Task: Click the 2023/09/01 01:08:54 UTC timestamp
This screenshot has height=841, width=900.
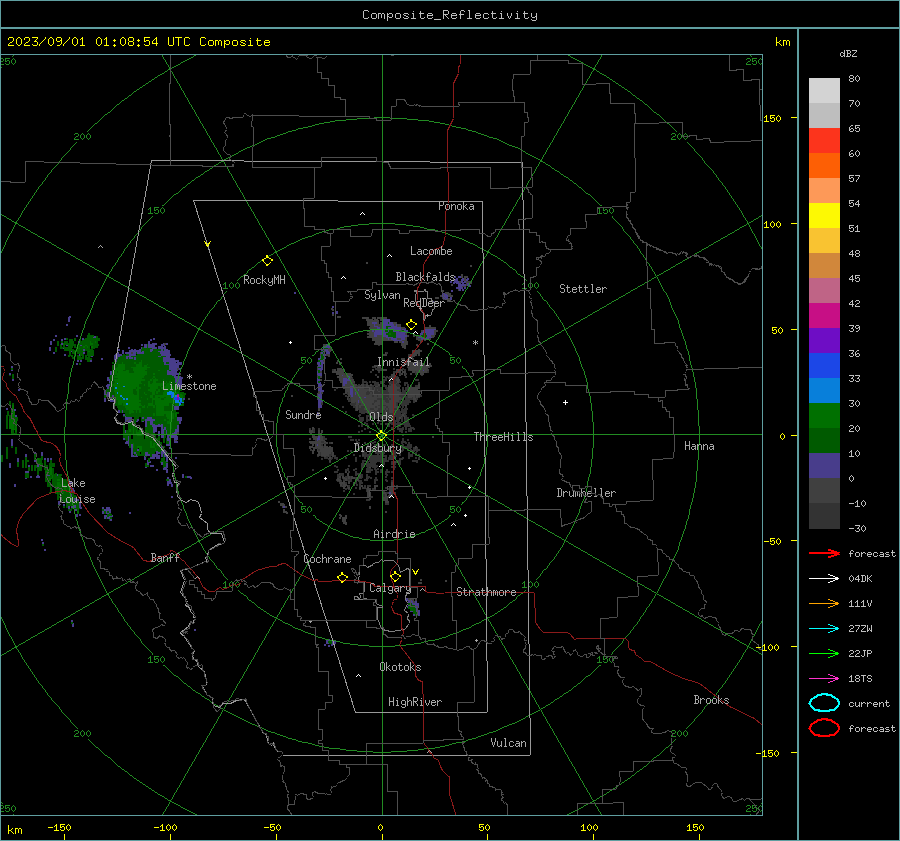Action: click(x=138, y=42)
